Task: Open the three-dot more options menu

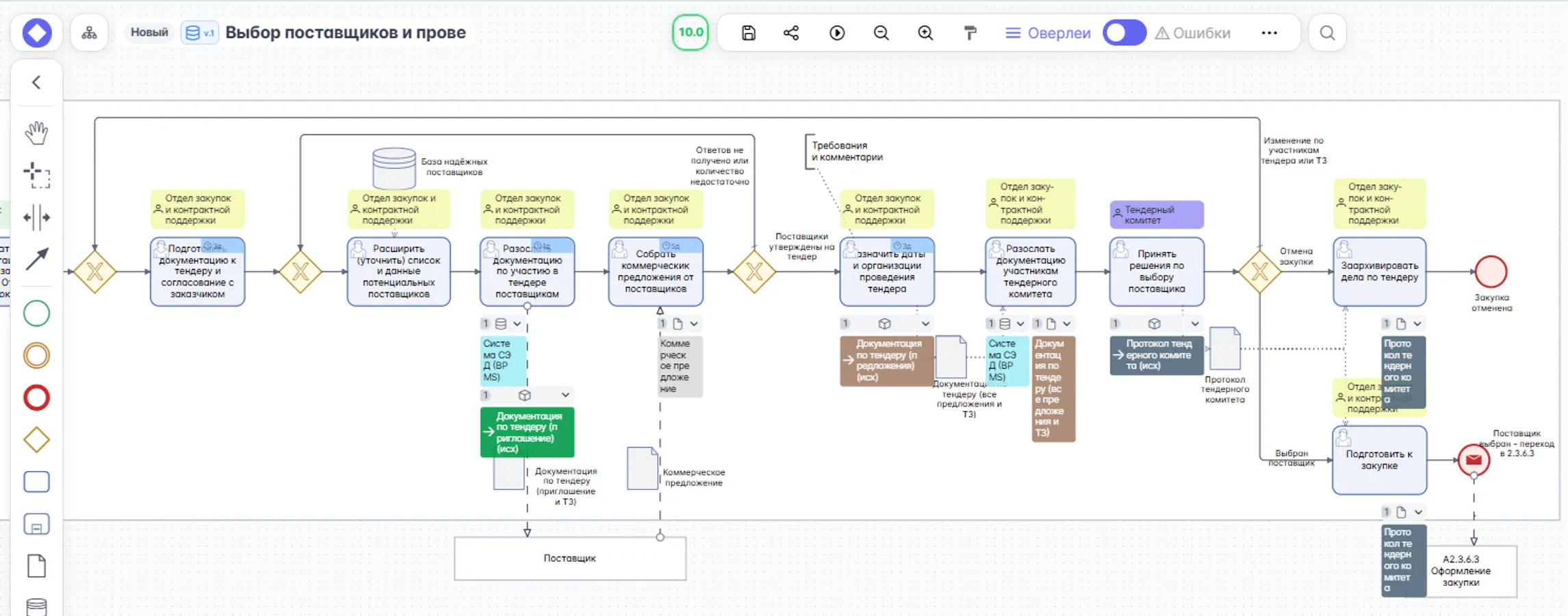Action: pos(1269,33)
